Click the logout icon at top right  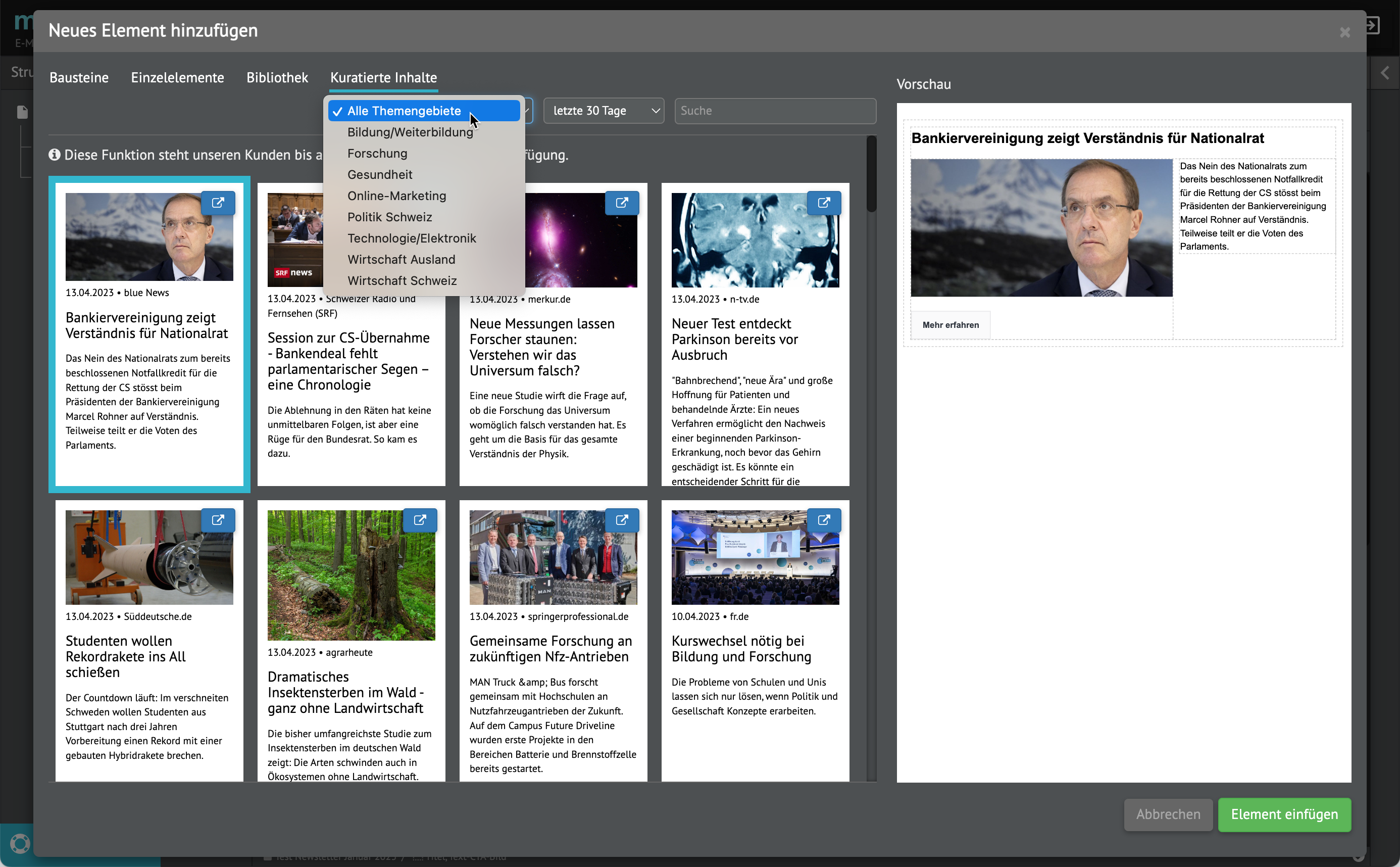[x=1372, y=25]
